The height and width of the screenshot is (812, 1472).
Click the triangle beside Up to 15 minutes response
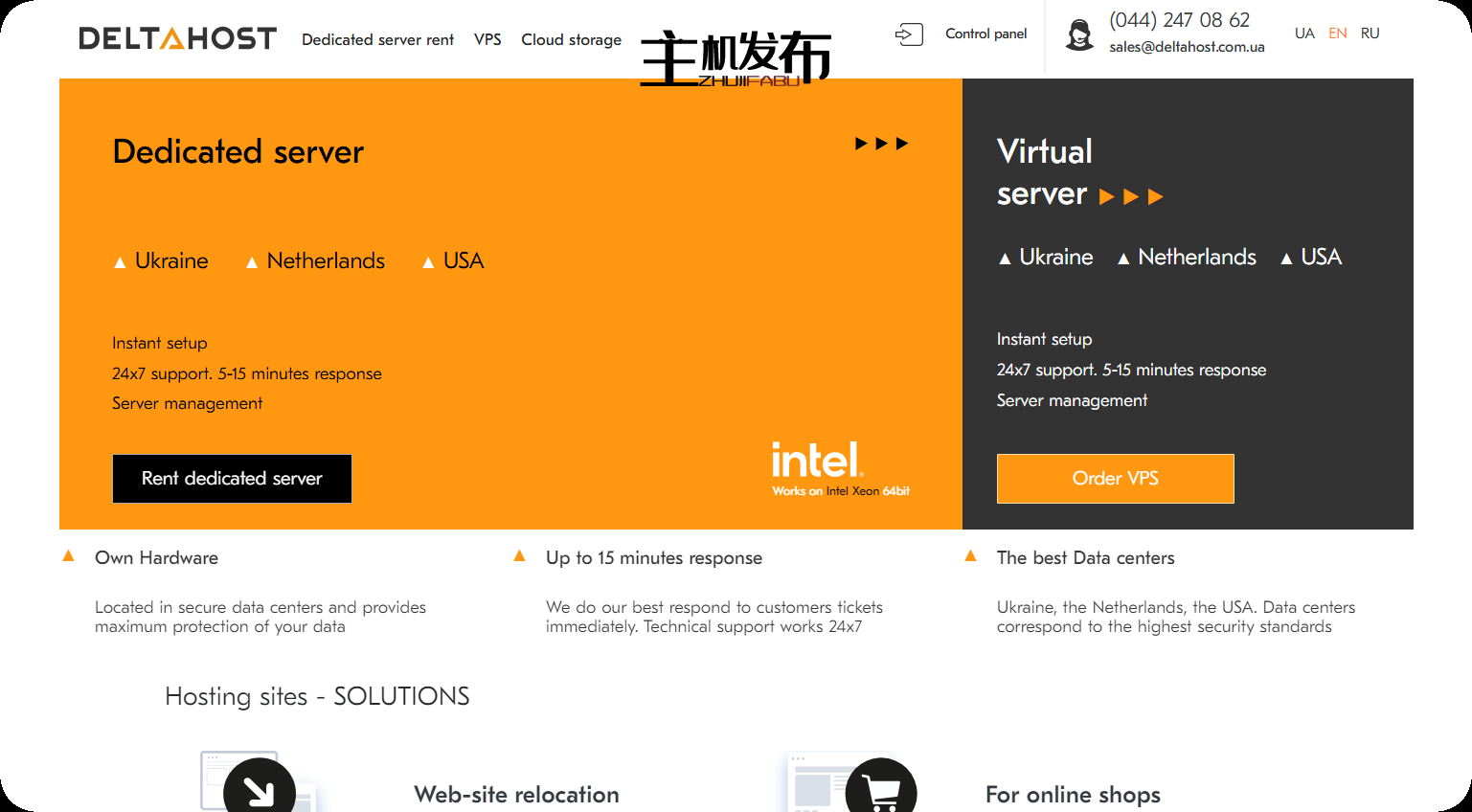(519, 555)
